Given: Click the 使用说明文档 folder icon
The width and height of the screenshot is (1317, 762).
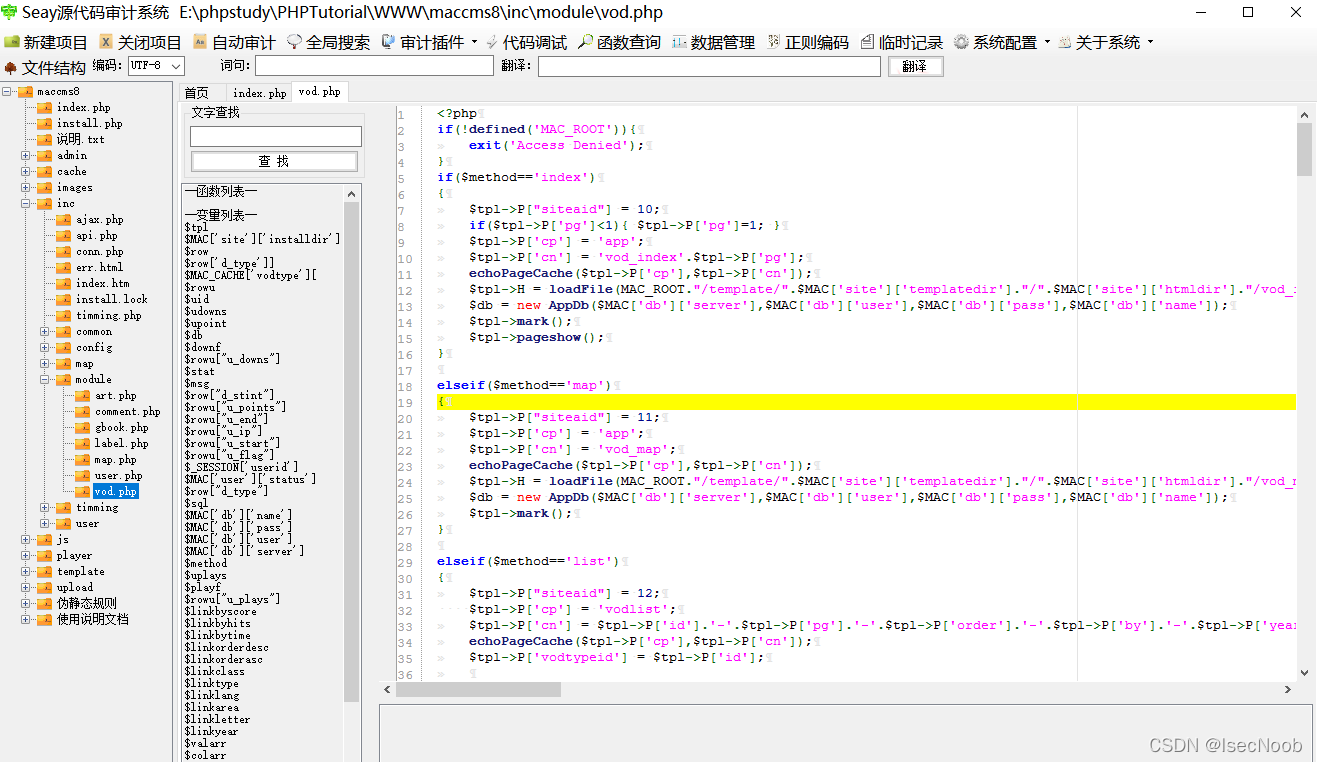Looking at the screenshot, I should (x=45, y=619).
